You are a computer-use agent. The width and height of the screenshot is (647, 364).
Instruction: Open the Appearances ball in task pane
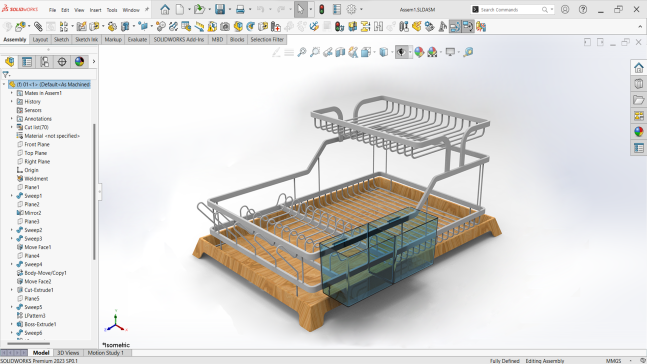coord(639,132)
